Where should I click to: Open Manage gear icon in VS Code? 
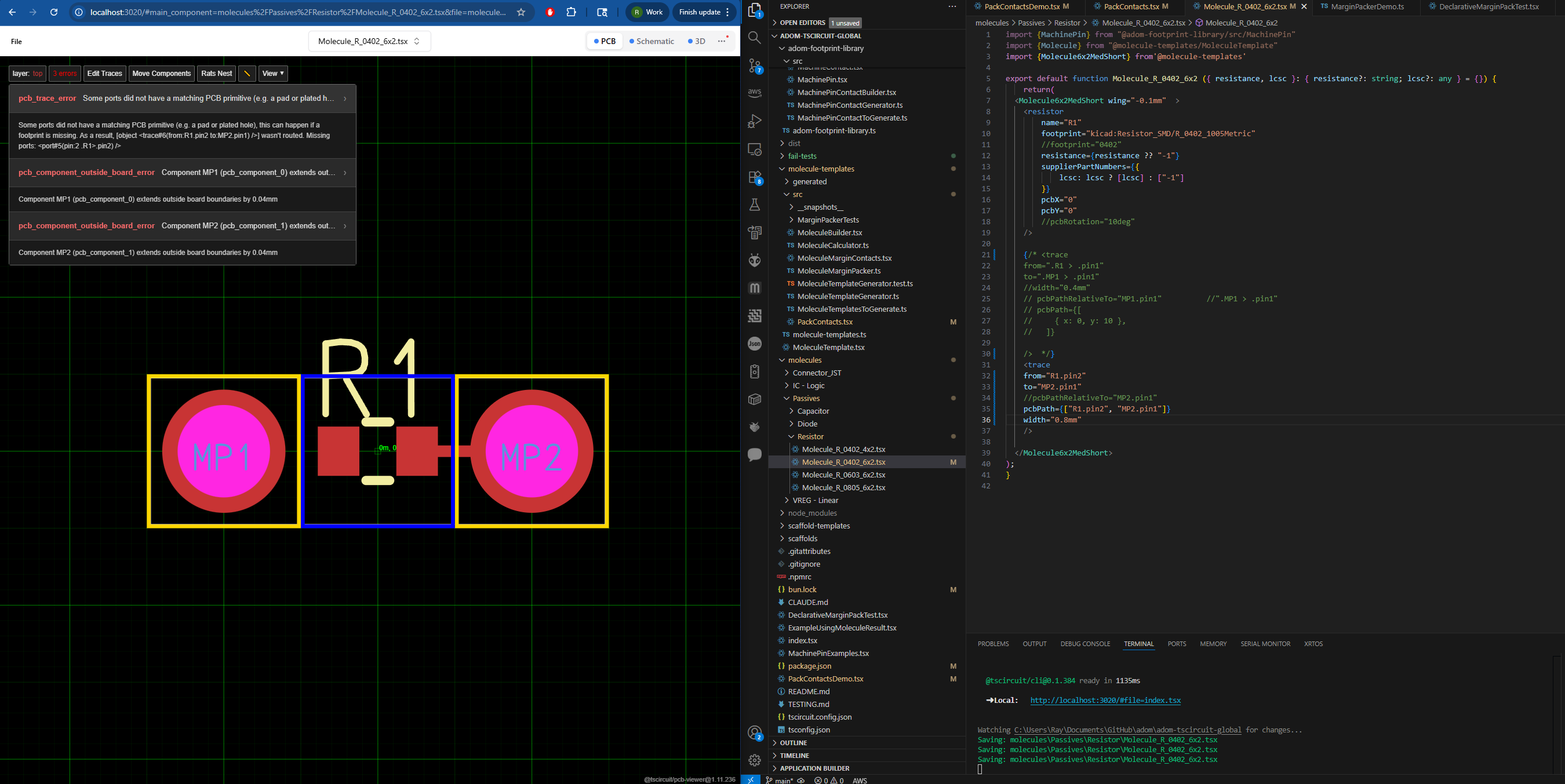click(x=755, y=760)
